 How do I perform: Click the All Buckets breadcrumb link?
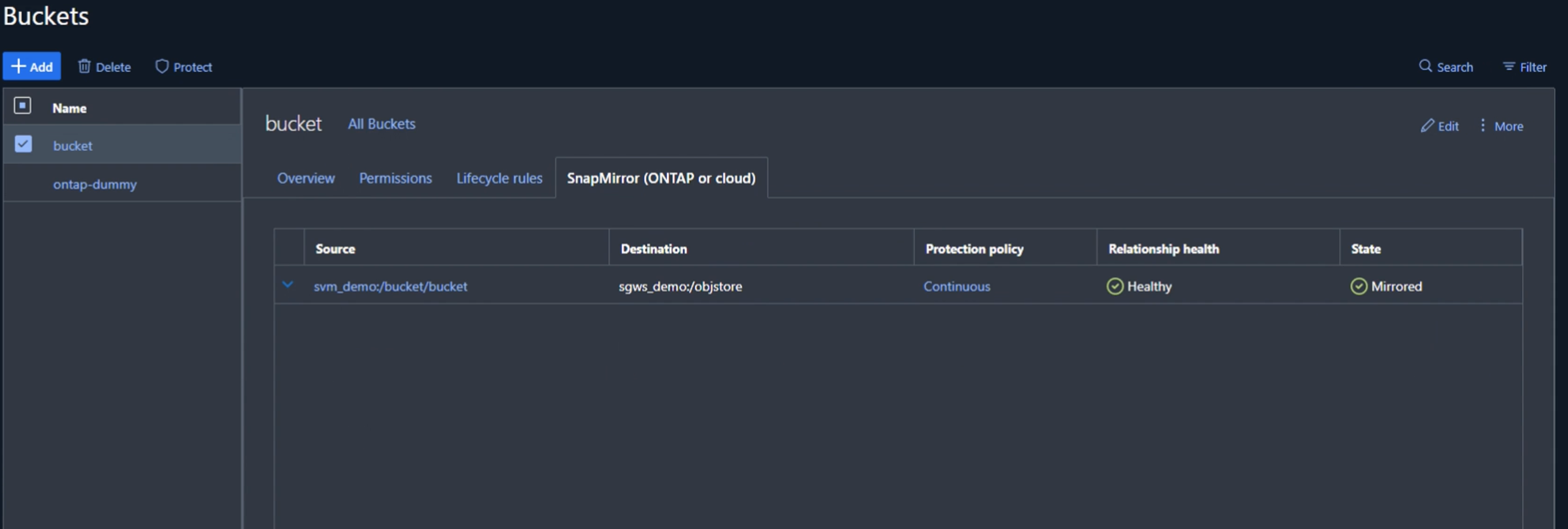tap(382, 122)
